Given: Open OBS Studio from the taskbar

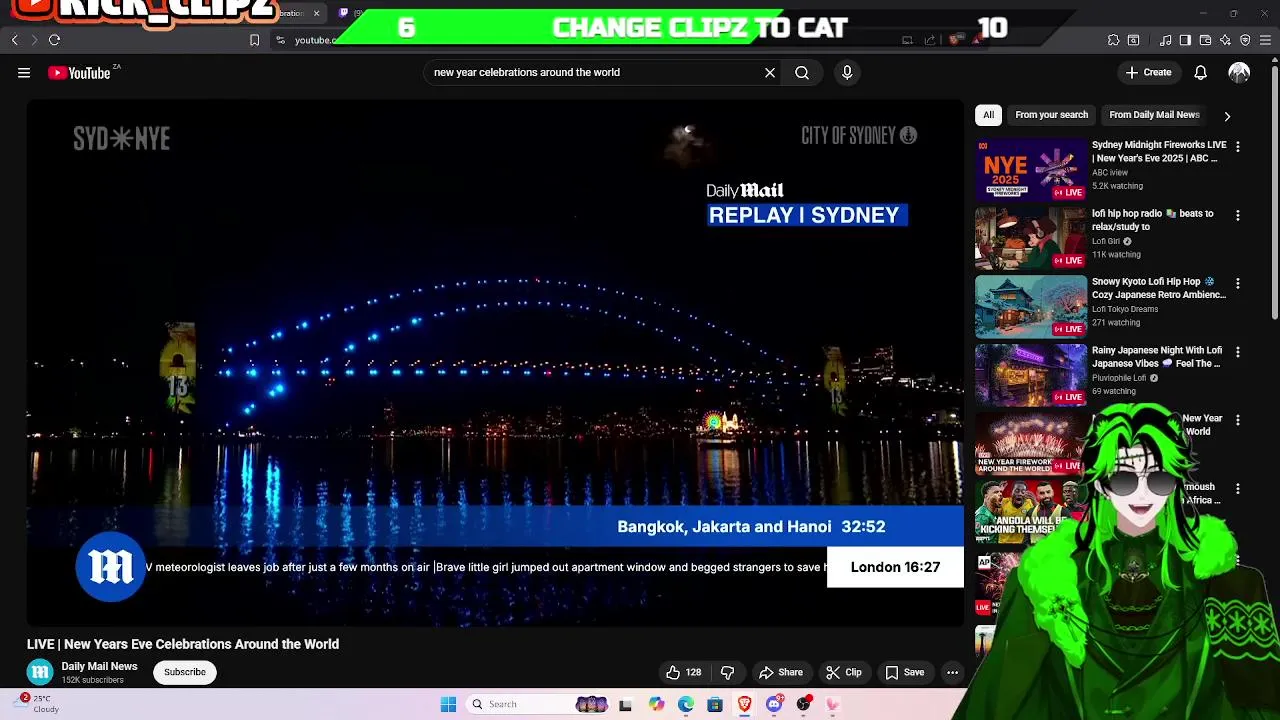Looking at the screenshot, I should point(803,704).
